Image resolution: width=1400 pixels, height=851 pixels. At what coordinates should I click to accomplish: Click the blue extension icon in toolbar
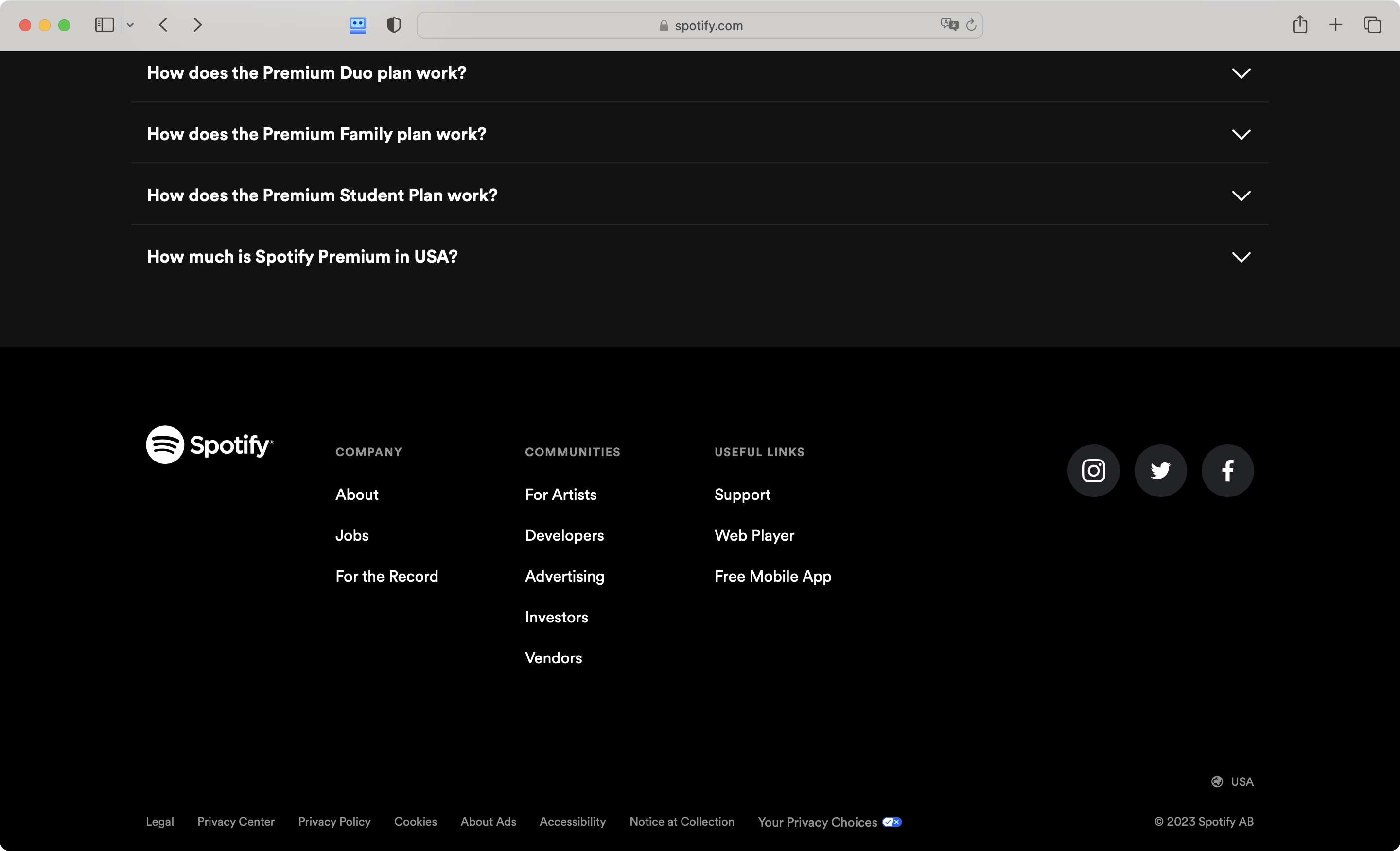point(357,25)
